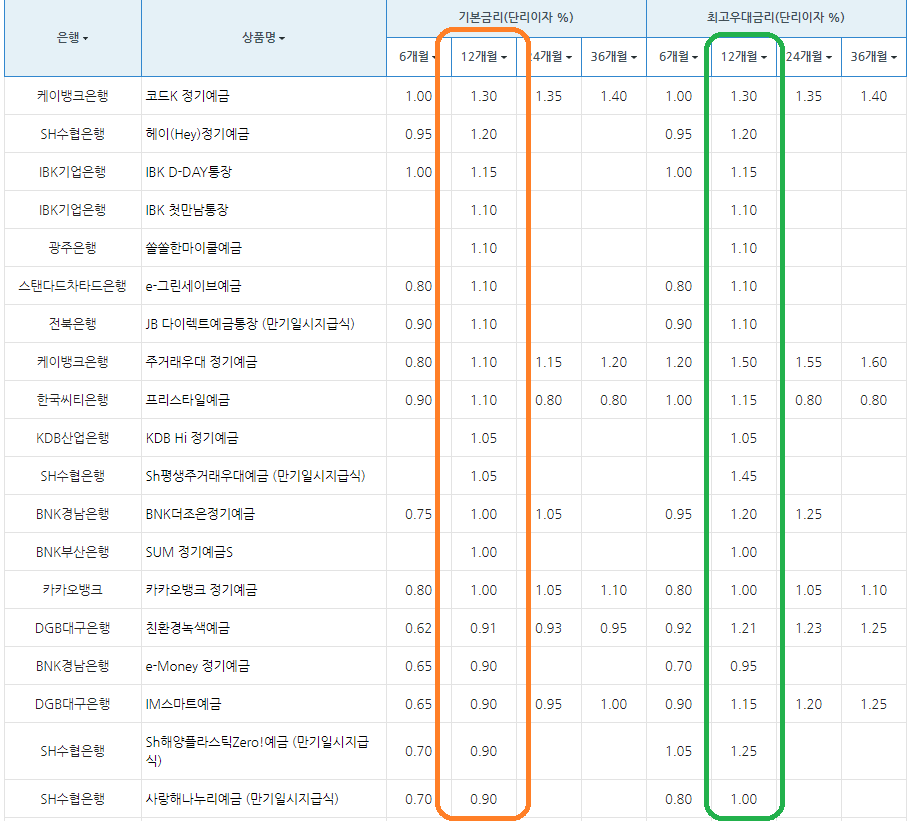The image size is (907, 821).
Task: Click bank name BNK부산은행
Action: tap(72, 552)
